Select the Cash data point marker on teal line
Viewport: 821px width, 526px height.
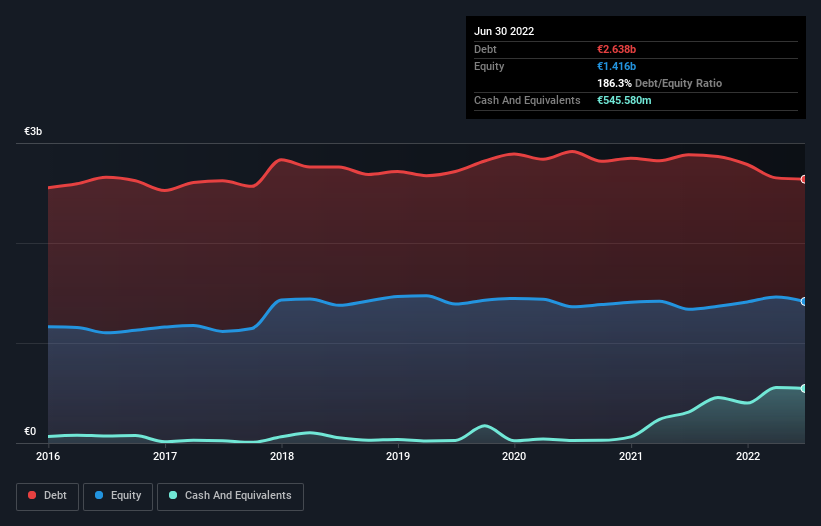pos(804,388)
